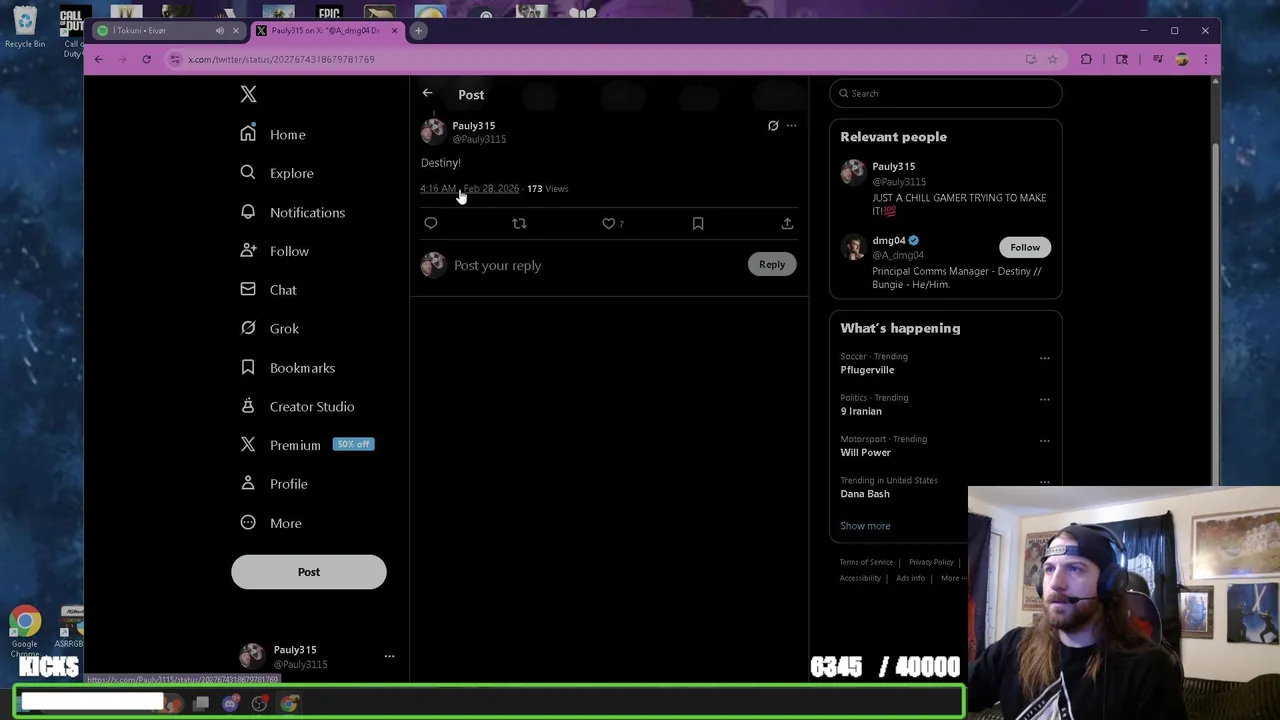Image resolution: width=1280 pixels, height=720 pixels.
Task: Follow dmg04 with the Follow button
Action: [x=1025, y=247]
